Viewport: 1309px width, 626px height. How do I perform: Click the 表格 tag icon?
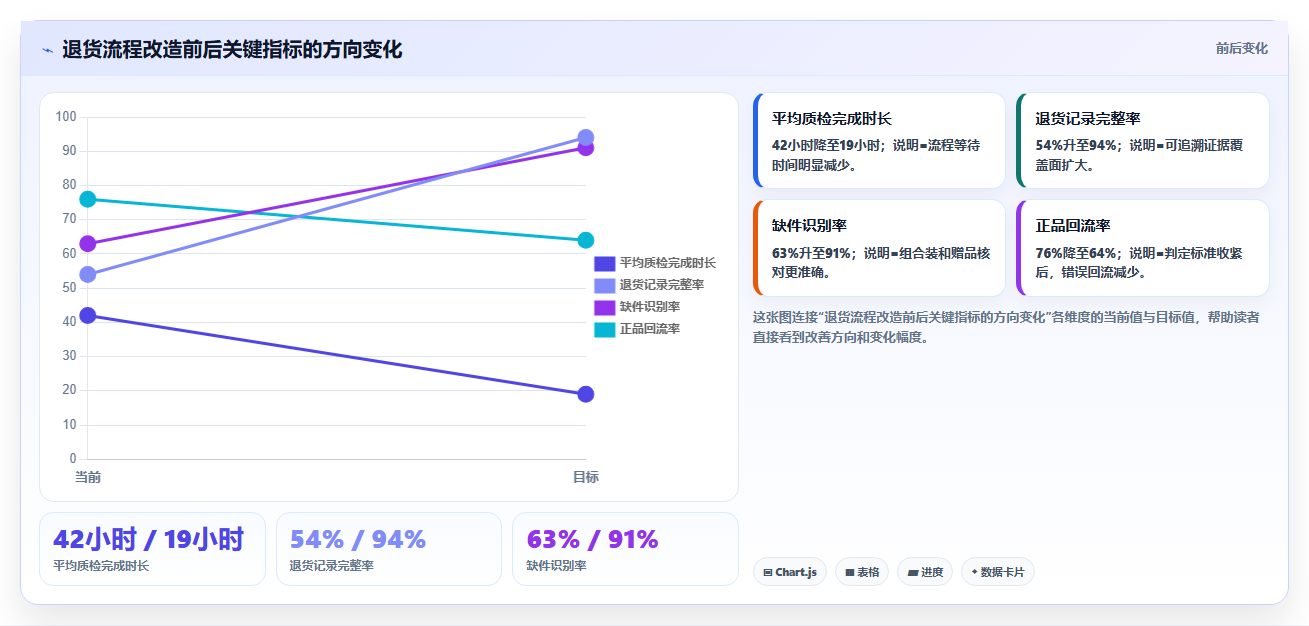(x=850, y=573)
